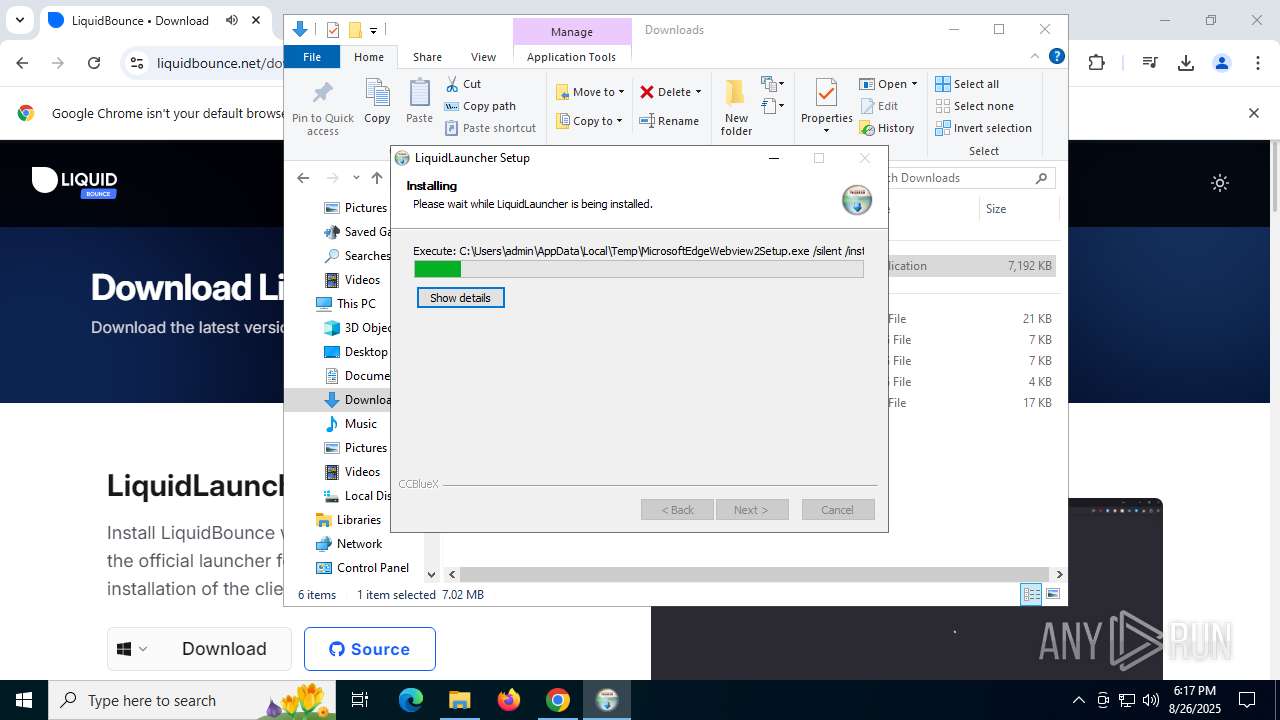Select Control Panel in the navigation tree

coord(362,568)
